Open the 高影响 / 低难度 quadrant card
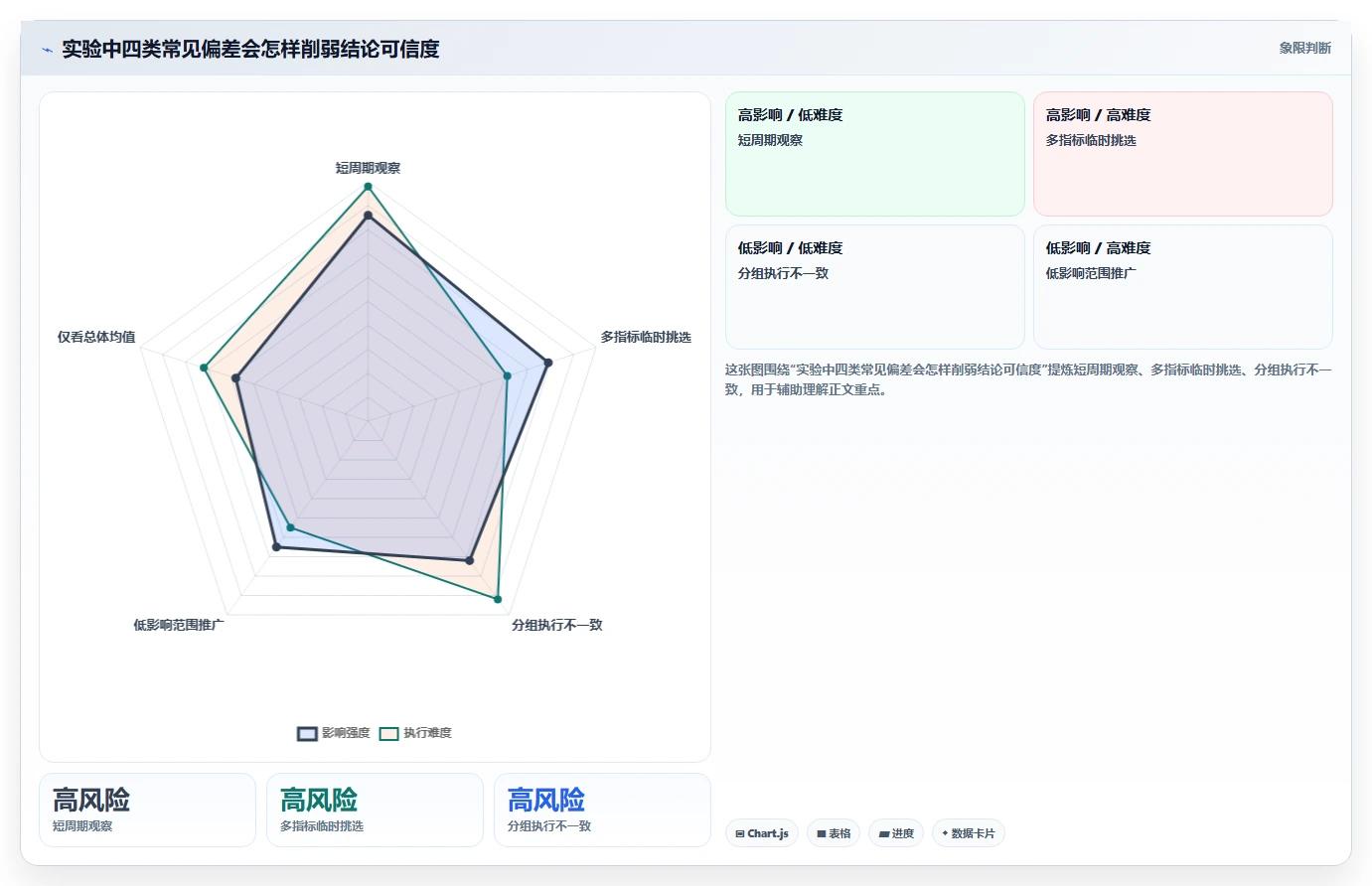This screenshot has width=1372, height=886. click(874, 154)
